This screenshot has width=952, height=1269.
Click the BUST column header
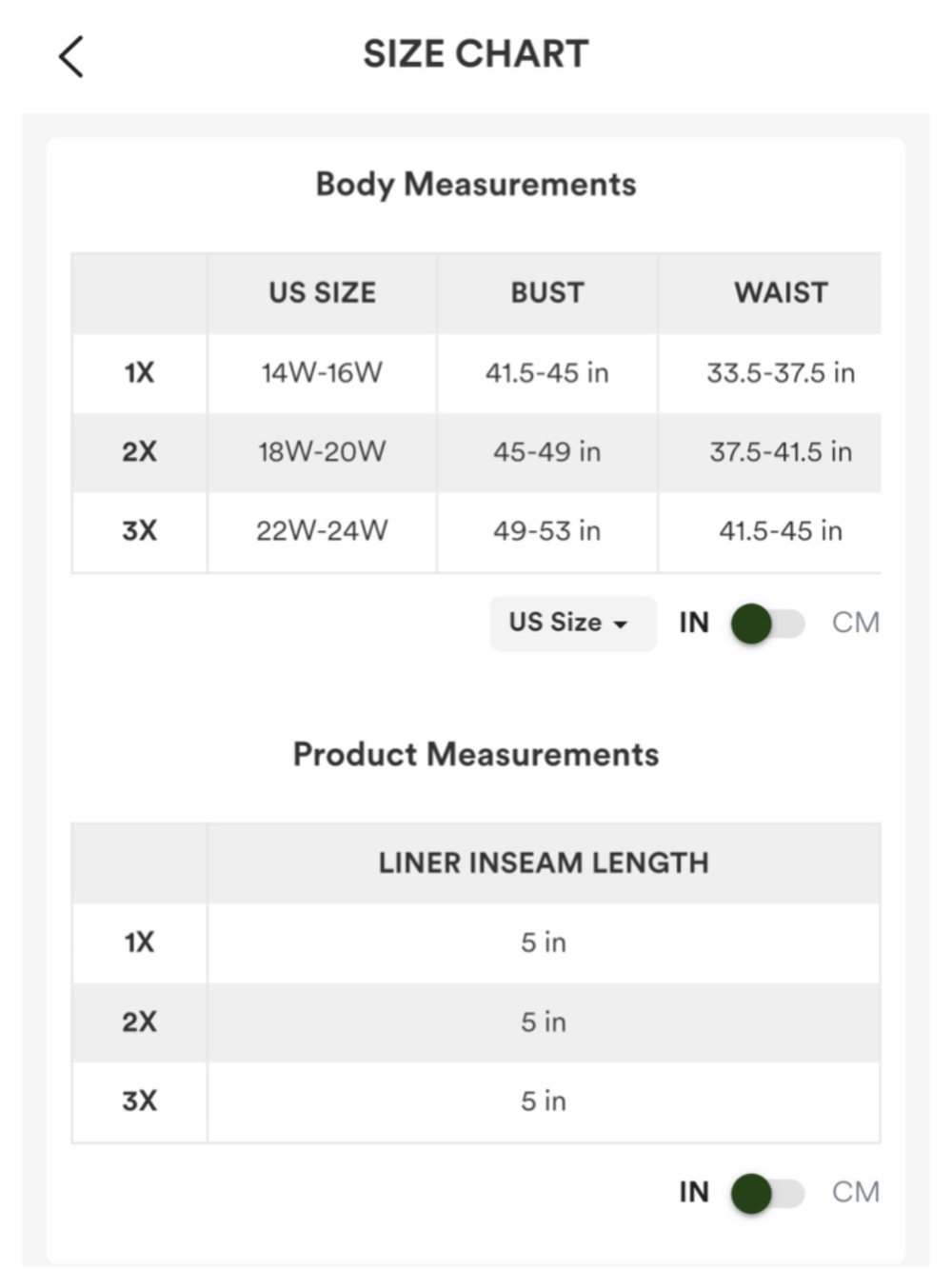(547, 293)
